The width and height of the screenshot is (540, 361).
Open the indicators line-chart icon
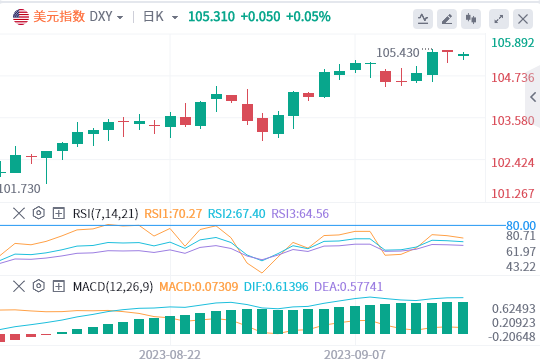tap(423, 19)
